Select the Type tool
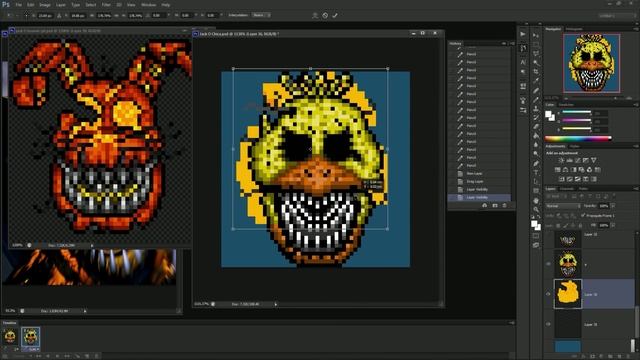640x360 pixels. [x=536, y=172]
